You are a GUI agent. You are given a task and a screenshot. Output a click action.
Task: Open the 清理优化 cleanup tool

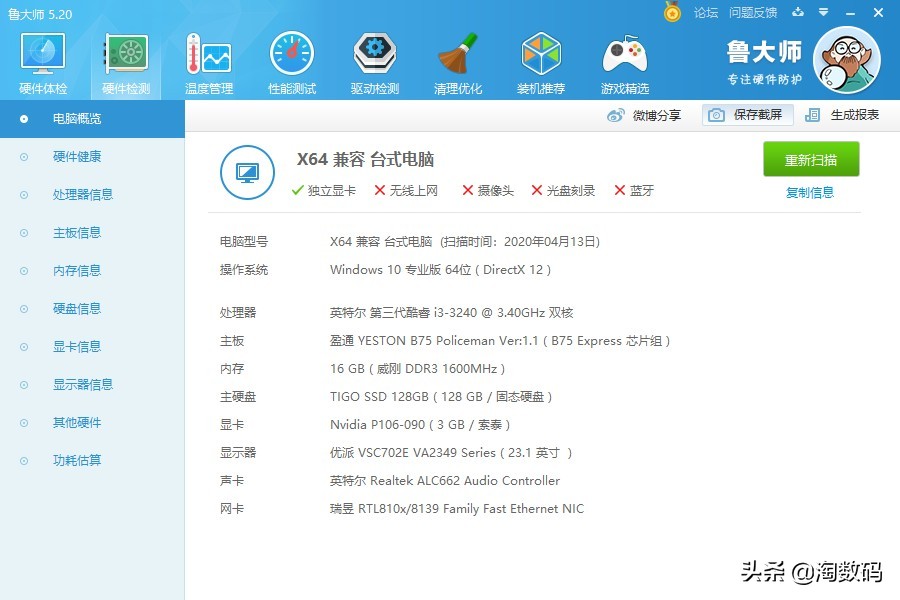(x=457, y=60)
